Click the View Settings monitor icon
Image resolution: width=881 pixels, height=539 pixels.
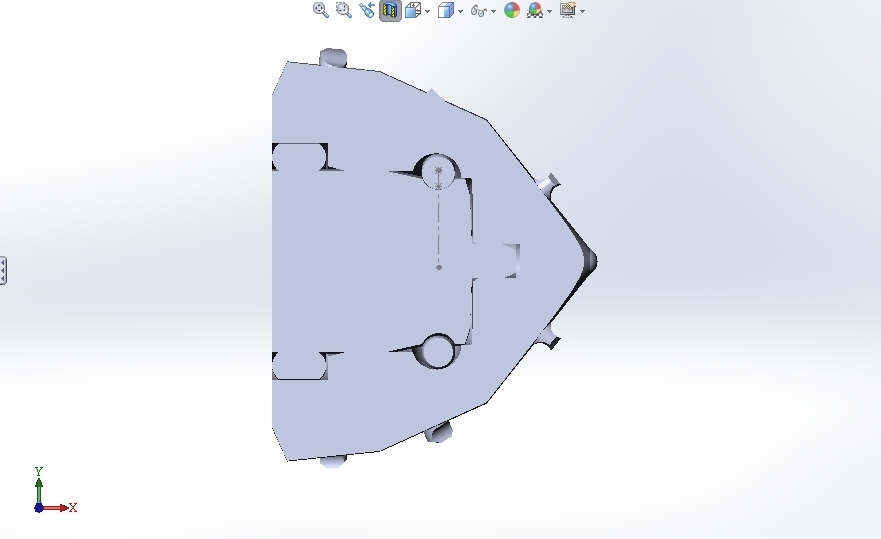point(568,10)
